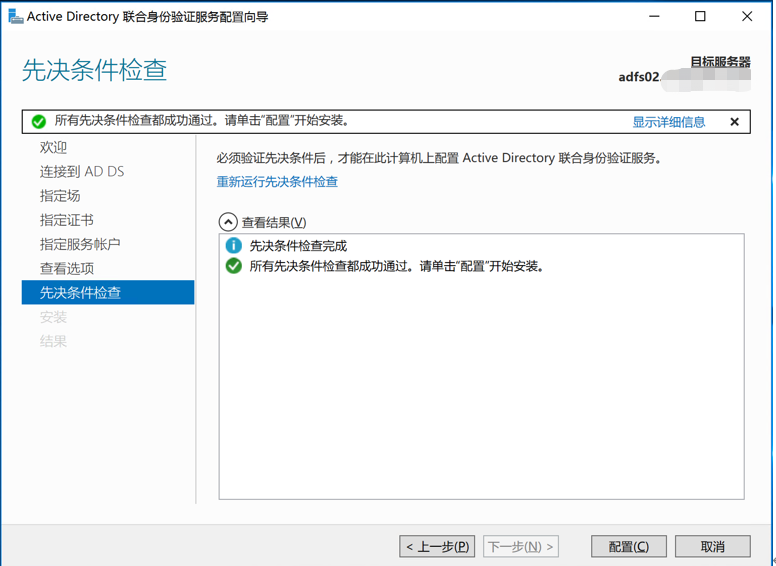Click 配置(C) to start installation

(x=629, y=546)
